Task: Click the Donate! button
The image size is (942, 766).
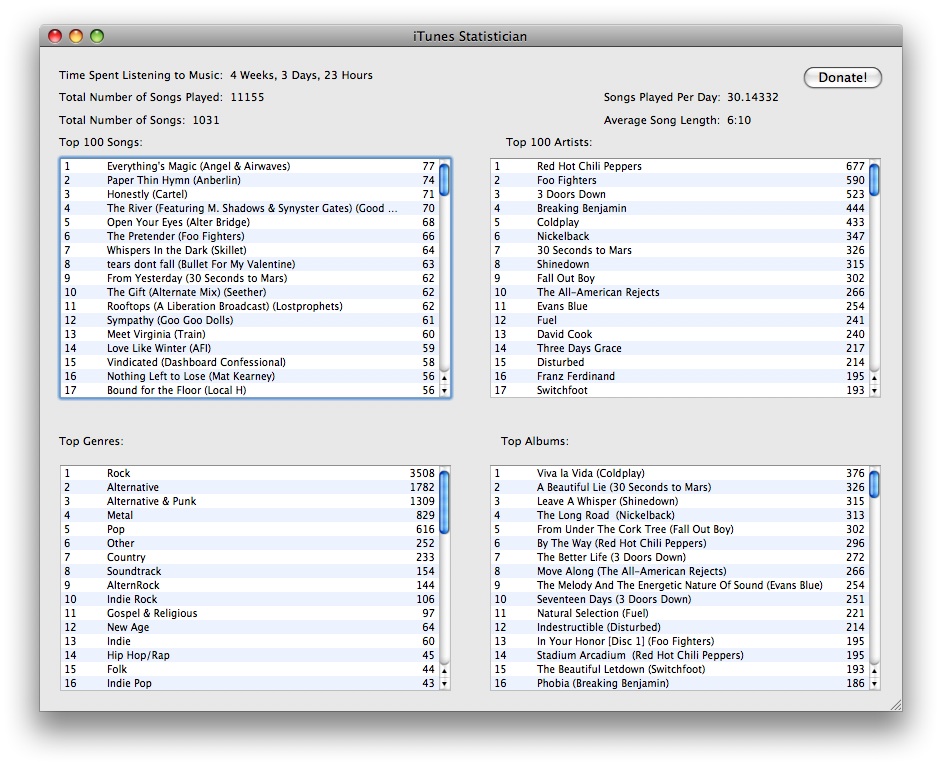Action: point(842,78)
